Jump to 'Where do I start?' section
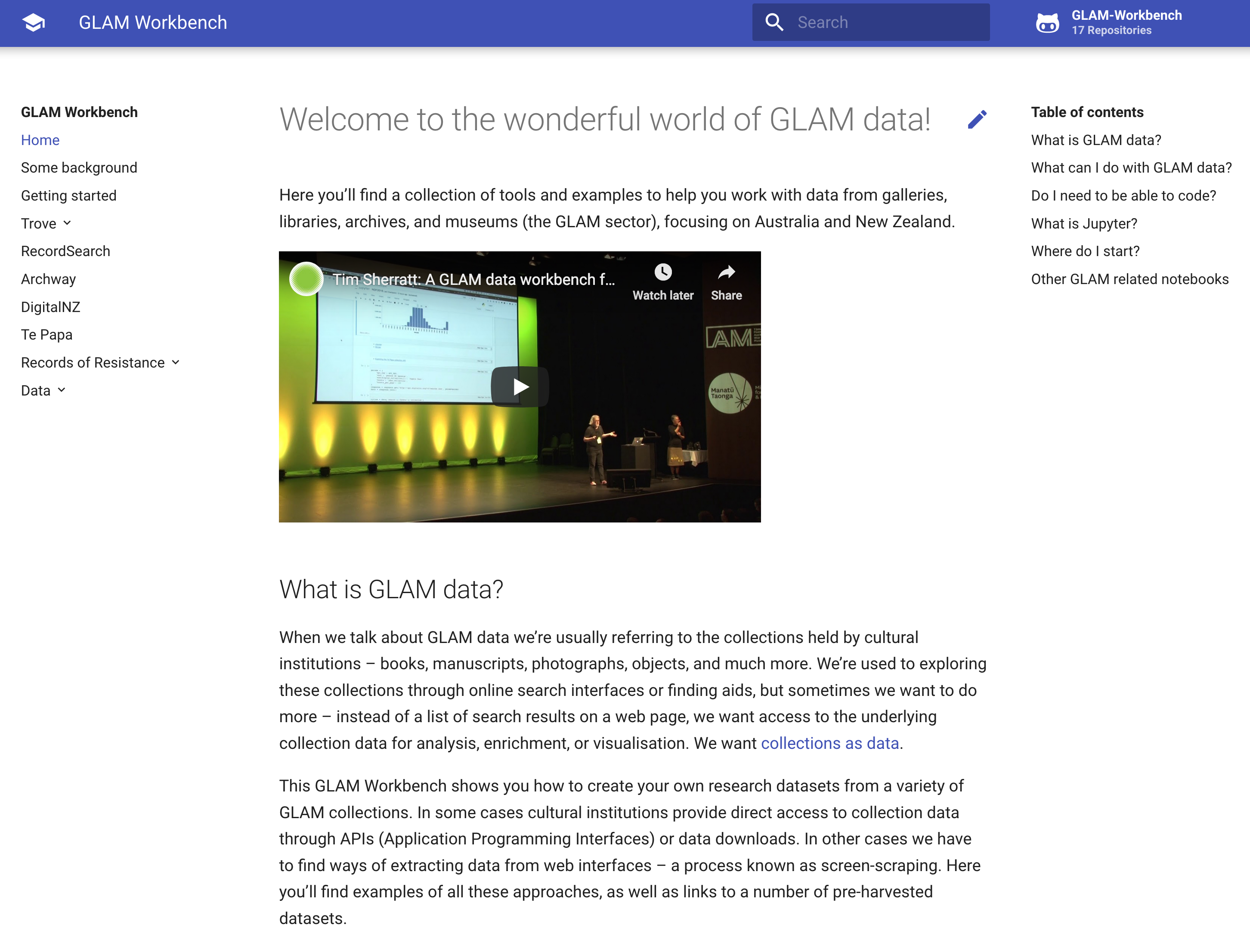The width and height of the screenshot is (1250, 952). (1085, 251)
